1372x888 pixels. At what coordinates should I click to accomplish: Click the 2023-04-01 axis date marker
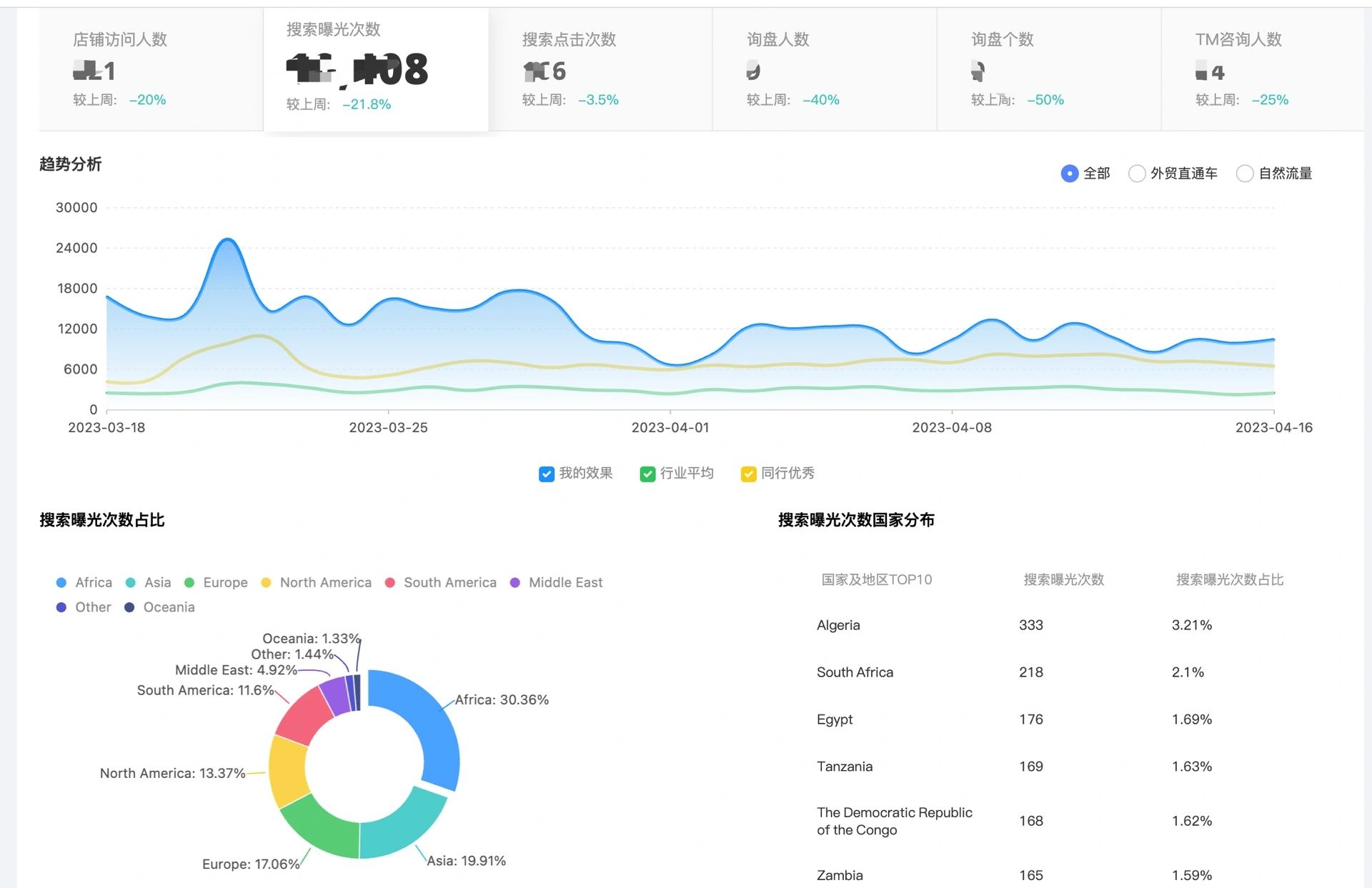(x=670, y=428)
